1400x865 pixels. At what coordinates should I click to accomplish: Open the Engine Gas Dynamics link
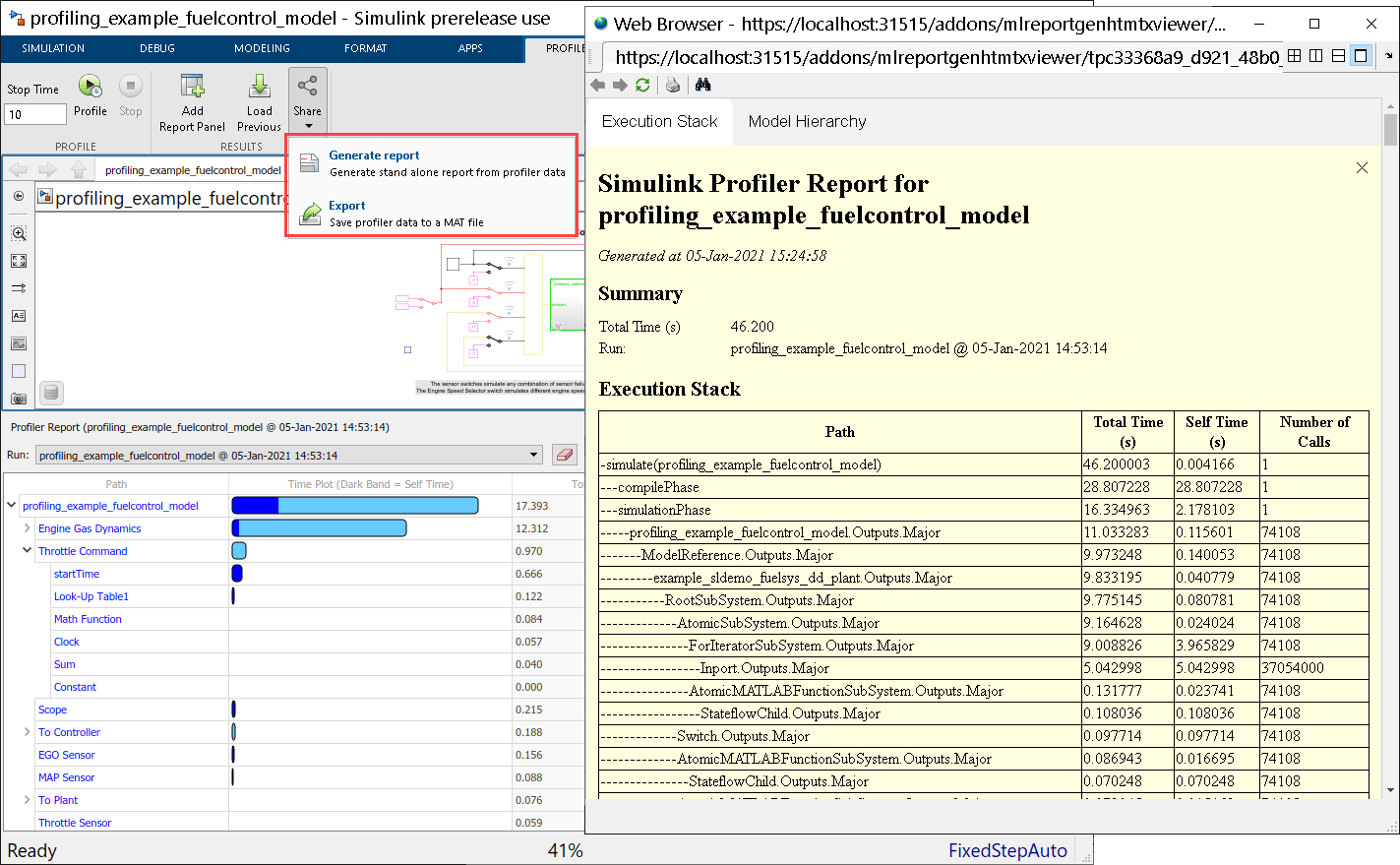pyautogui.click(x=90, y=528)
